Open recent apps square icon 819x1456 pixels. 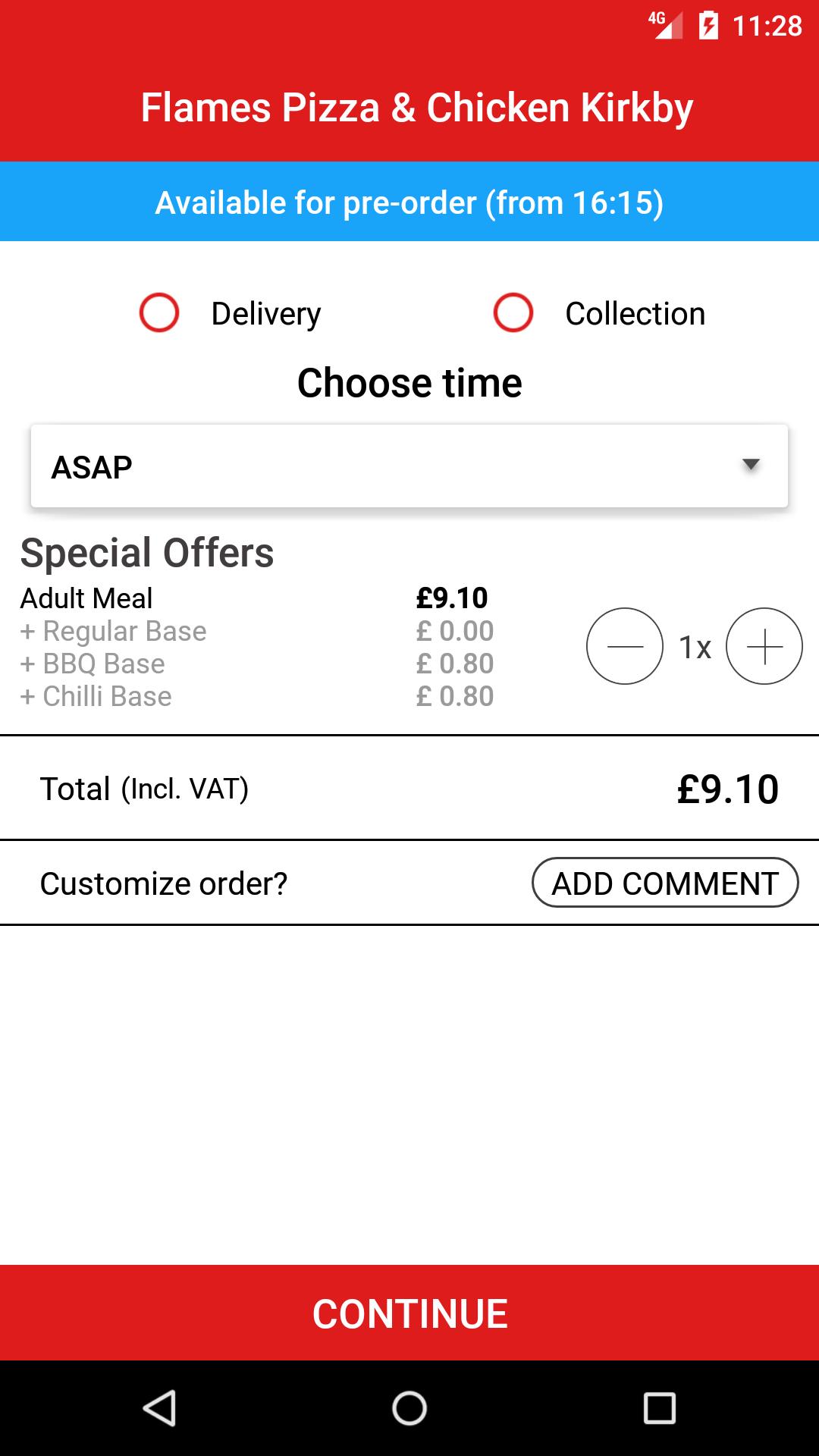pyautogui.click(x=659, y=1408)
